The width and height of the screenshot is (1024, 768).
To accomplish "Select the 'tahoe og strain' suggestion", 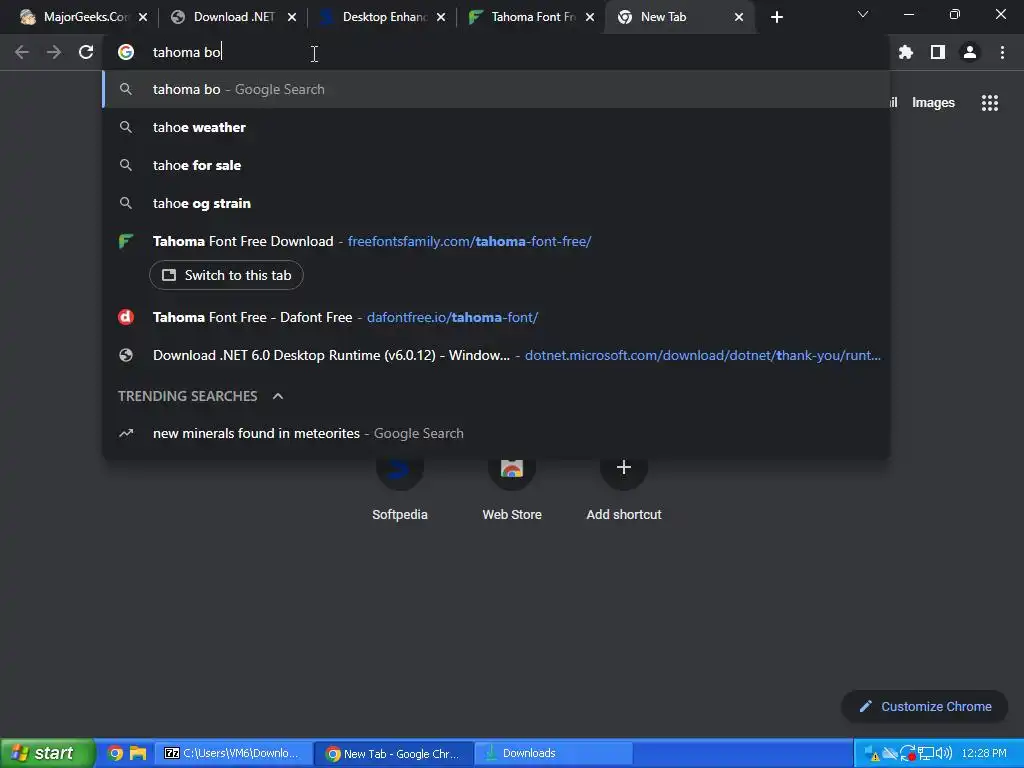I will point(496,203).
